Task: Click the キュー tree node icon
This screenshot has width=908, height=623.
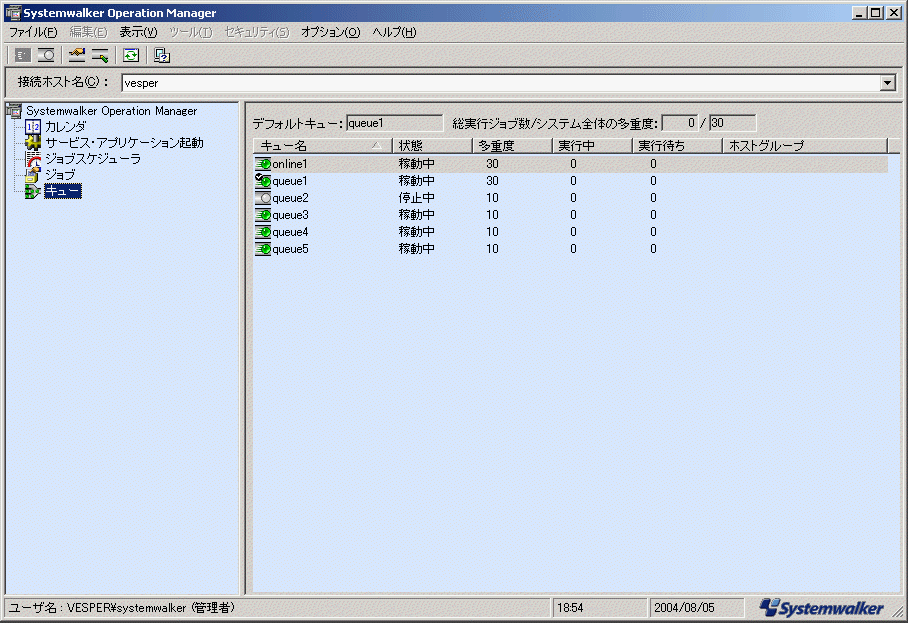Action: (33, 191)
